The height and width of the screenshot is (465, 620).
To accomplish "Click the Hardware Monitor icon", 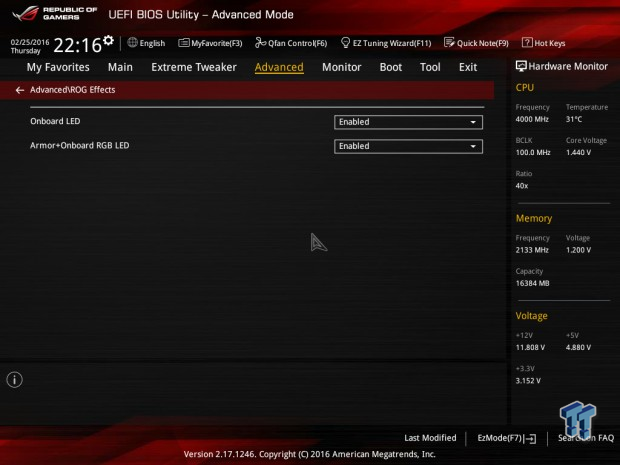I will click(x=521, y=66).
